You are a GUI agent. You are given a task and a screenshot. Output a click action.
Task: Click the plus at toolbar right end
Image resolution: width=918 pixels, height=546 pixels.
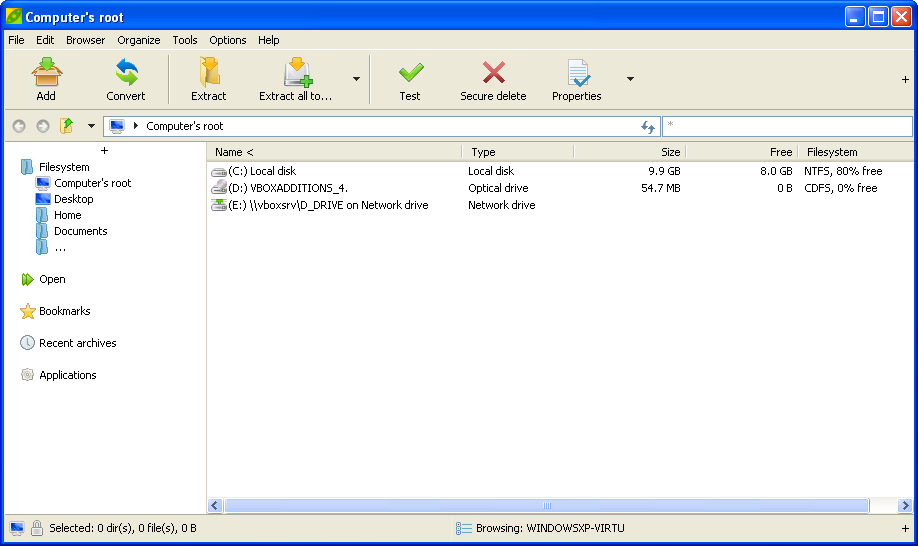point(905,79)
